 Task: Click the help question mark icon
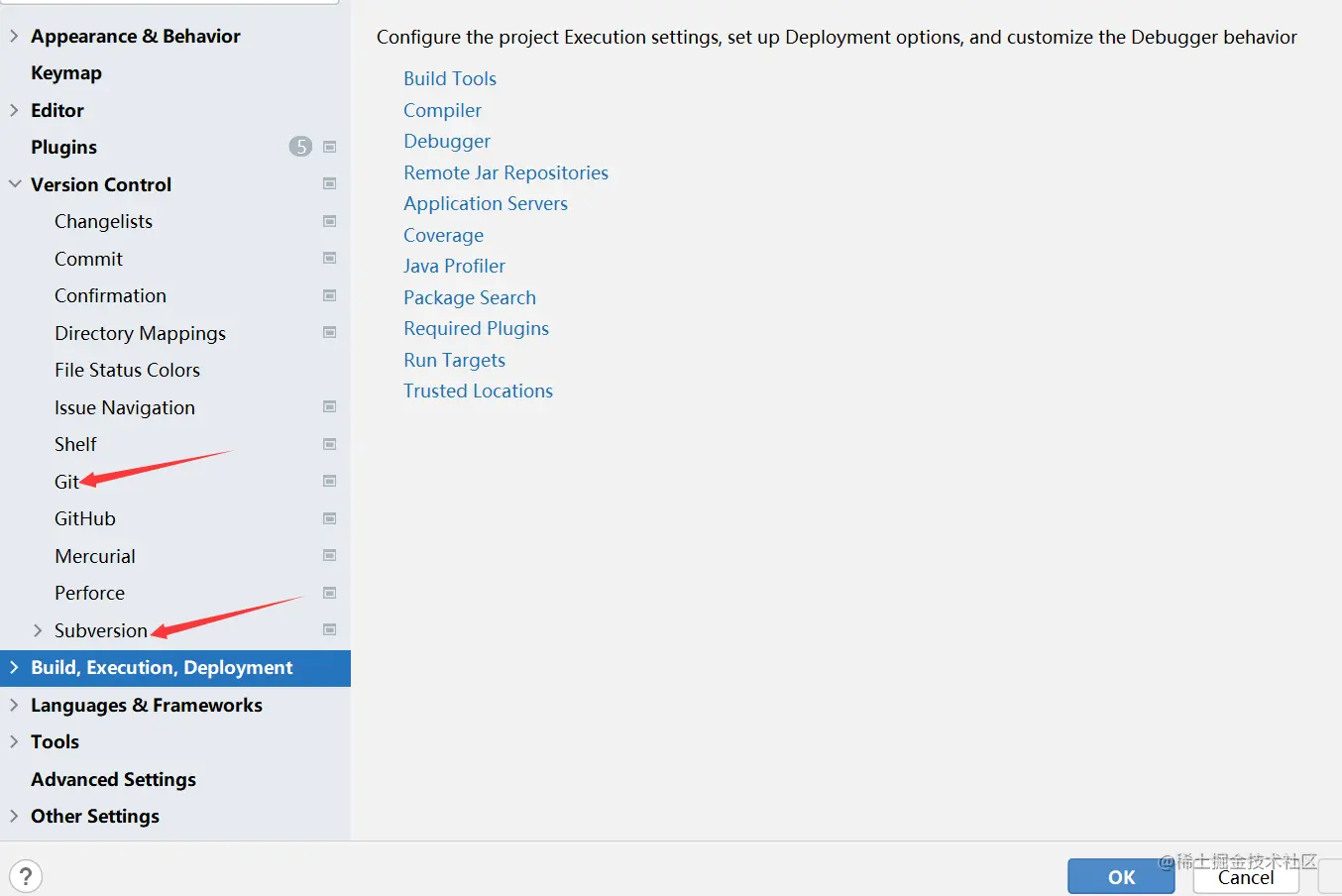point(26,876)
